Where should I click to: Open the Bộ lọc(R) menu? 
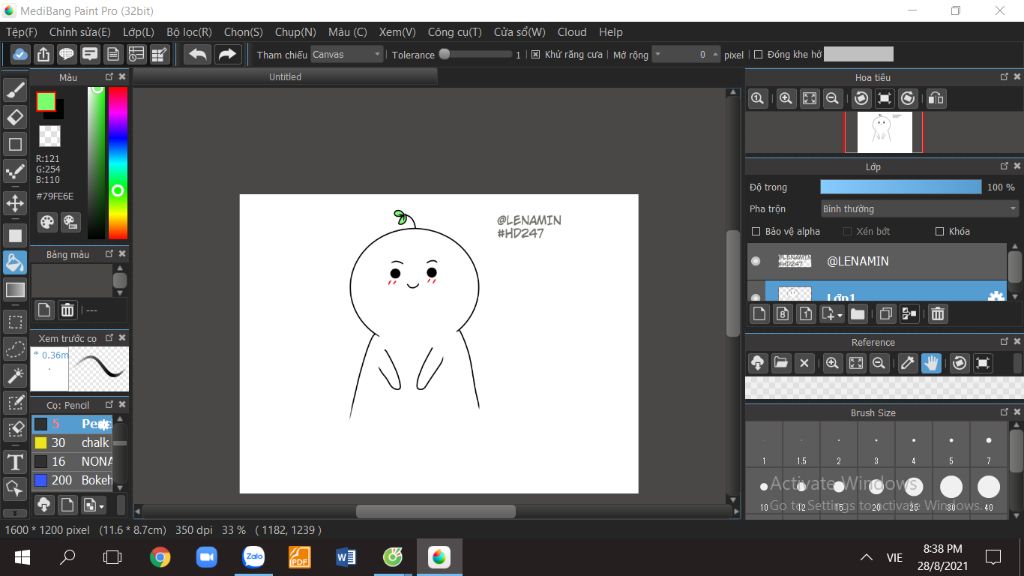pyautogui.click(x=189, y=32)
